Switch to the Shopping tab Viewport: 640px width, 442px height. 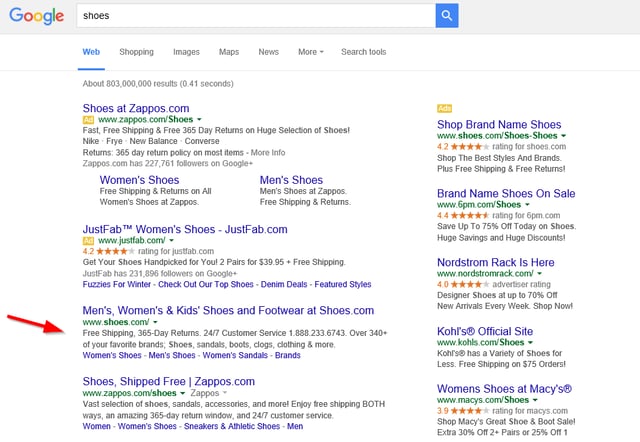pyautogui.click(x=136, y=52)
